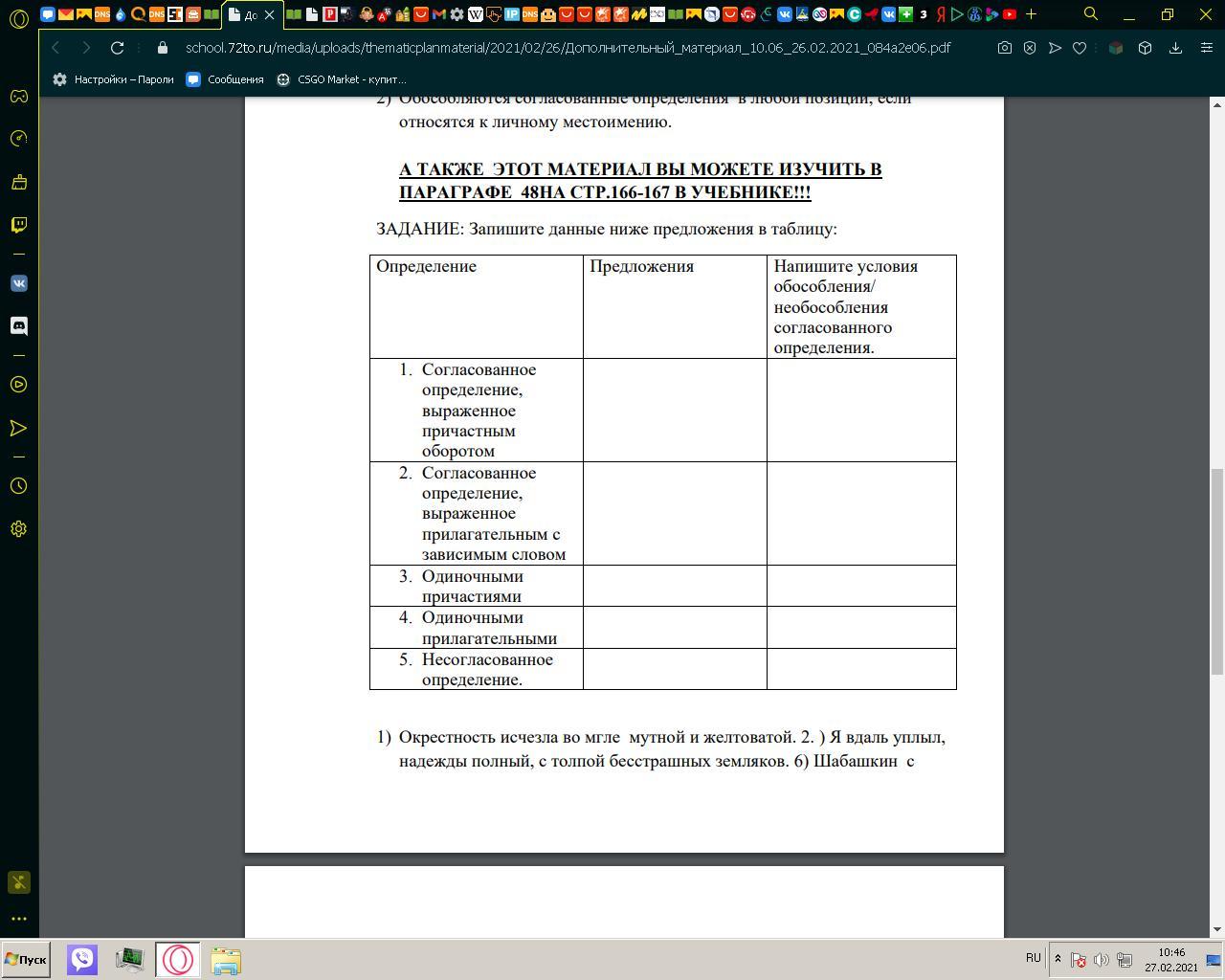Click the cell 'Одиночными прилагательными'

[x=476, y=628]
